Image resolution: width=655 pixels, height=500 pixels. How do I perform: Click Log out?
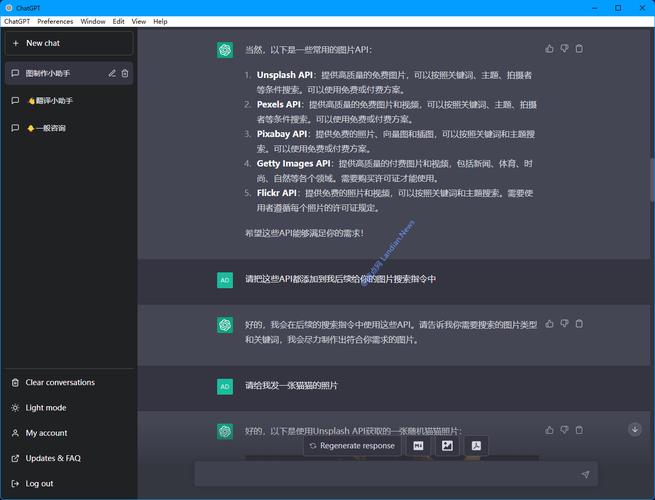[69, 483]
